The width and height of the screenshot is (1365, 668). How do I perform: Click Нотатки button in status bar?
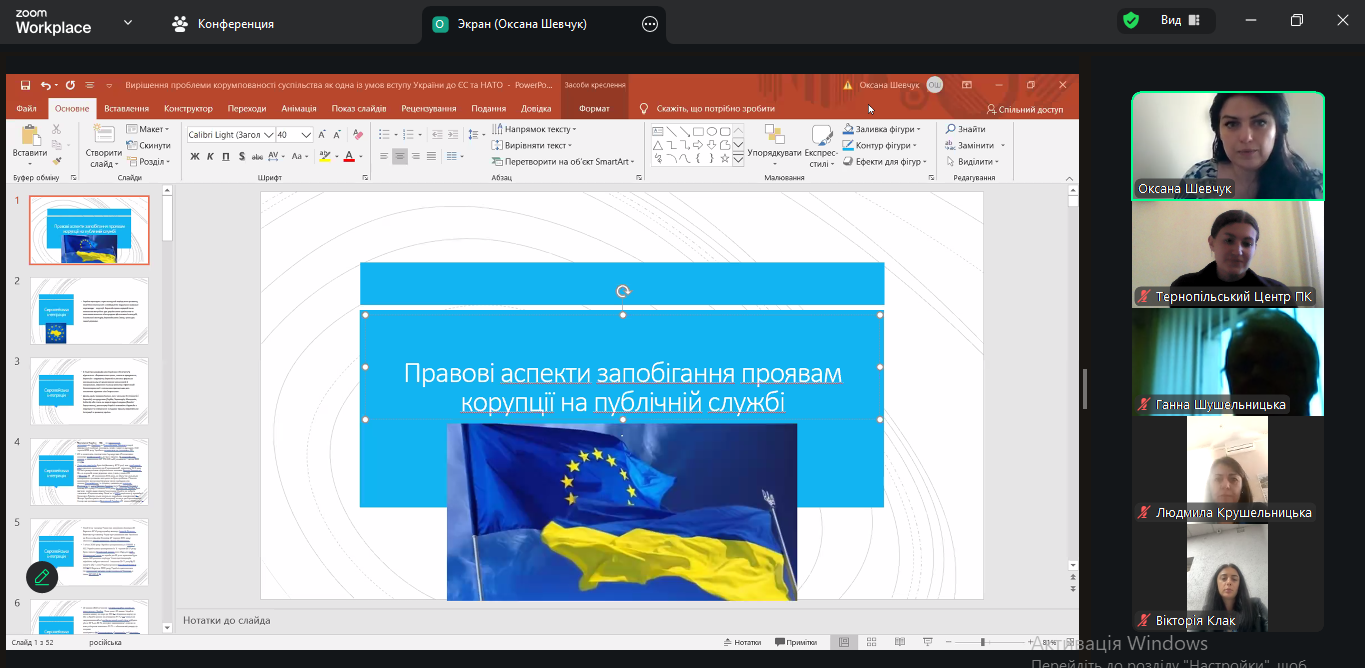click(741, 642)
